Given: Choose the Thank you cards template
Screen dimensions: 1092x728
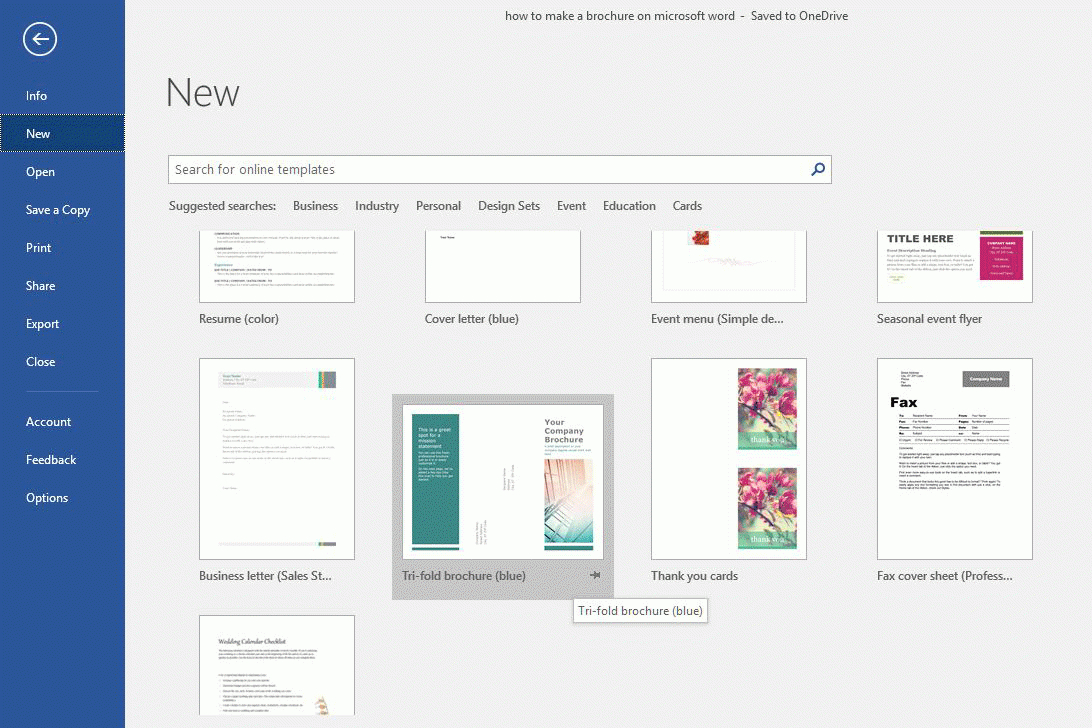Looking at the screenshot, I should (729, 459).
